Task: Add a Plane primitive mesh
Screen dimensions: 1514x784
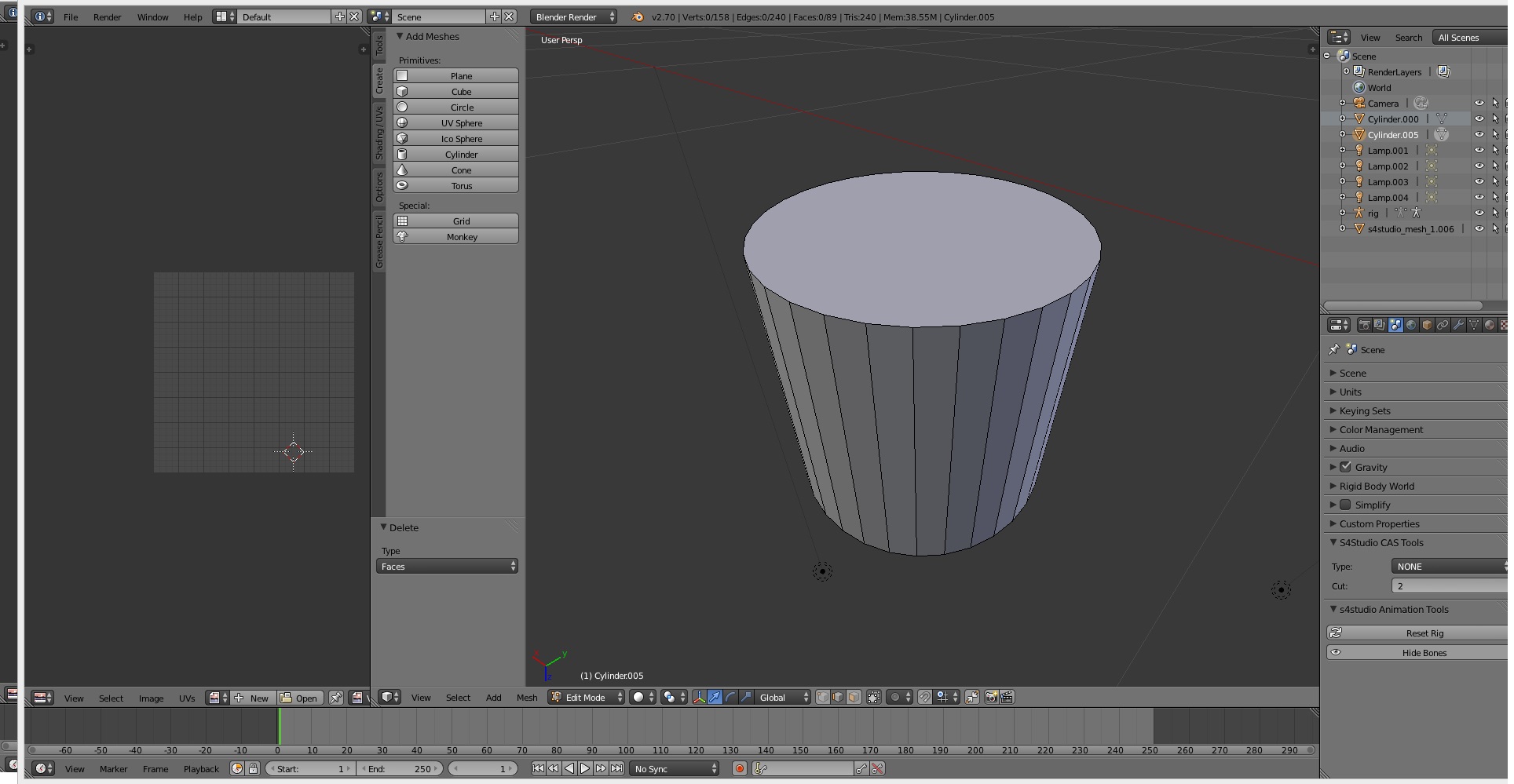Action: [x=455, y=76]
